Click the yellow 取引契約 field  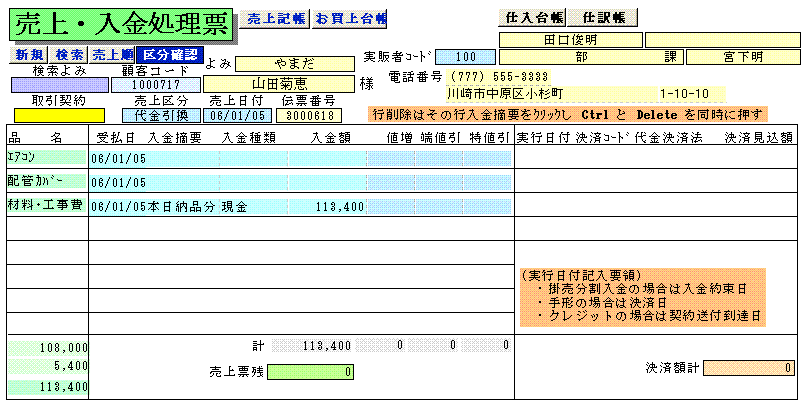point(59,115)
